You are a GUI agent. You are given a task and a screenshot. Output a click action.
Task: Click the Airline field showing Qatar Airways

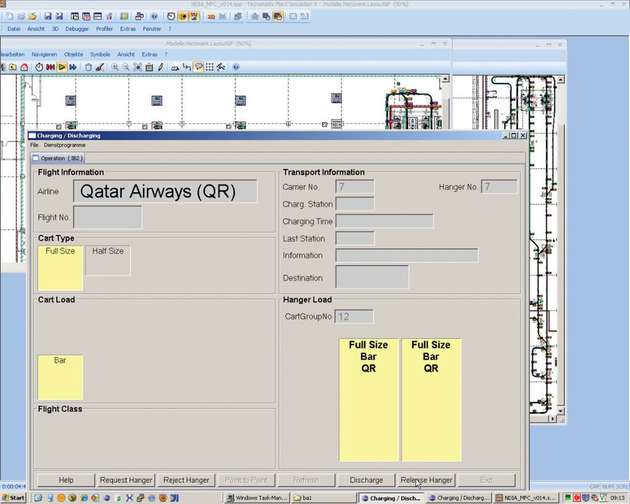point(165,191)
